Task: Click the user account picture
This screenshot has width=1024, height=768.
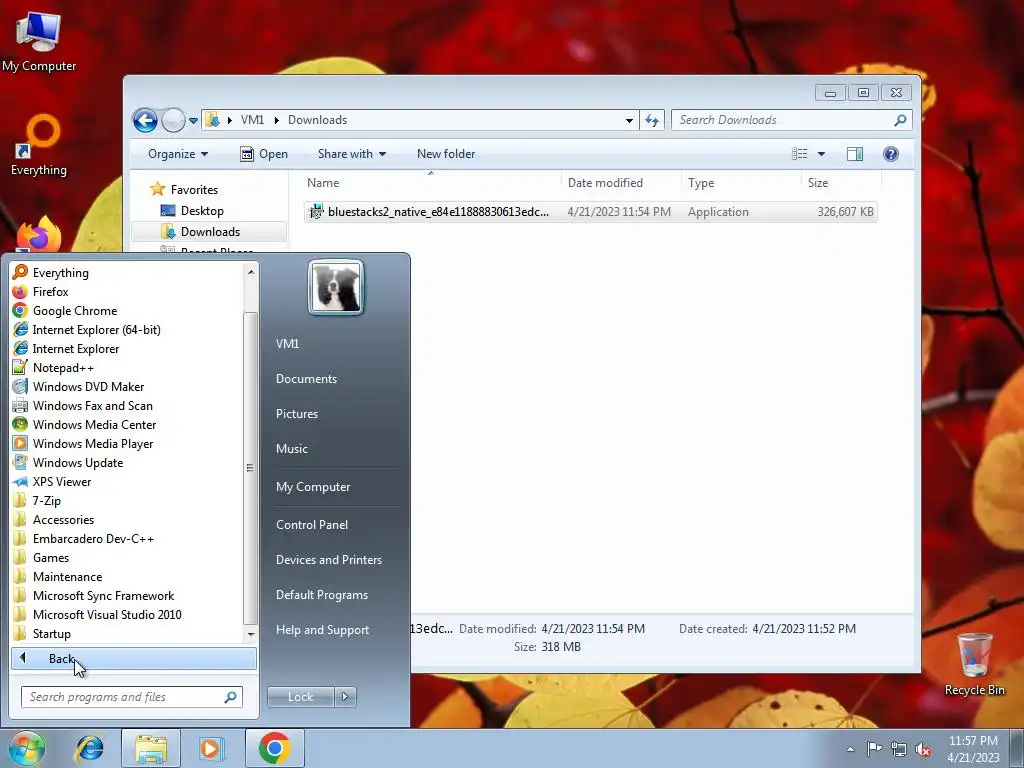Action: [x=336, y=287]
